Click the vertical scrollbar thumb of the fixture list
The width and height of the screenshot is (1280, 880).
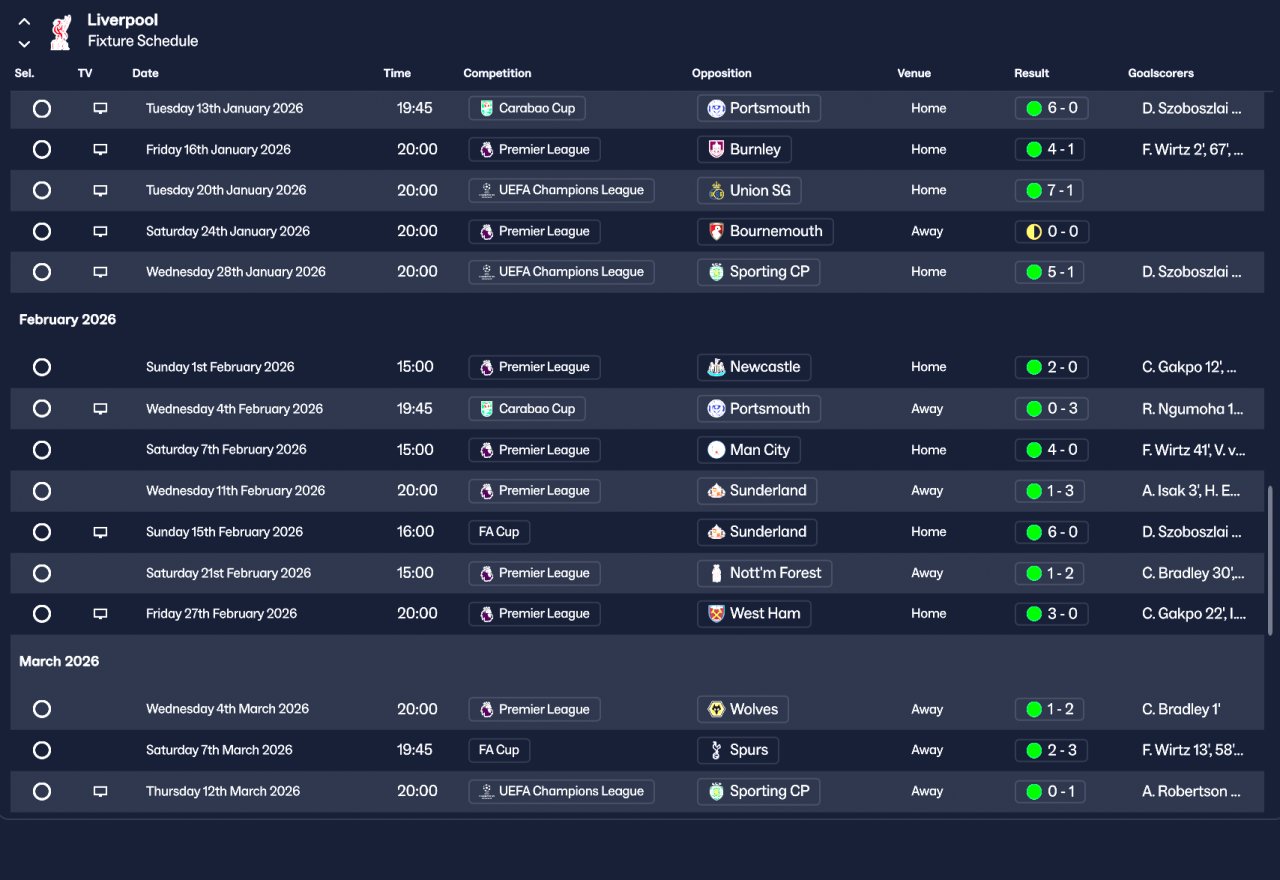pos(1270,560)
